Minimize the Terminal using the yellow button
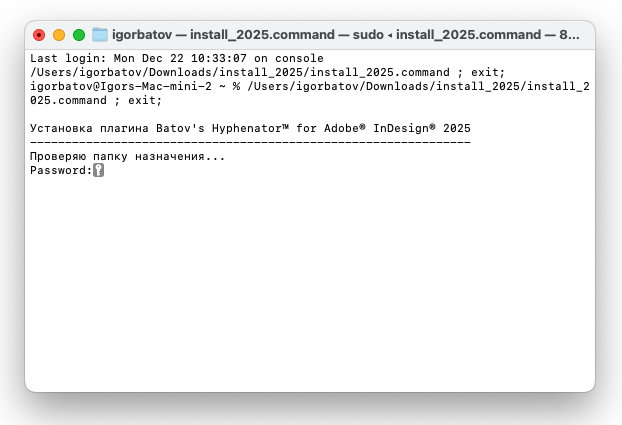Screen dimensions: 622x425 pyautogui.click(x=59, y=35)
